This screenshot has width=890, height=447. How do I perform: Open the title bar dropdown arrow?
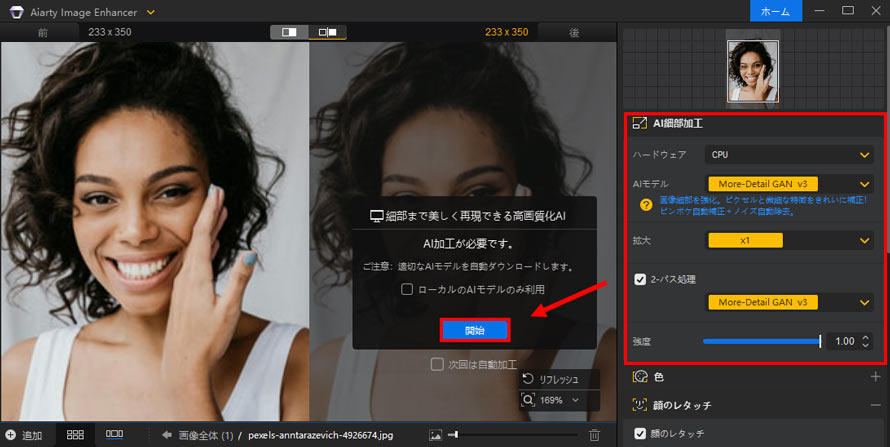(x=151, y=12)
